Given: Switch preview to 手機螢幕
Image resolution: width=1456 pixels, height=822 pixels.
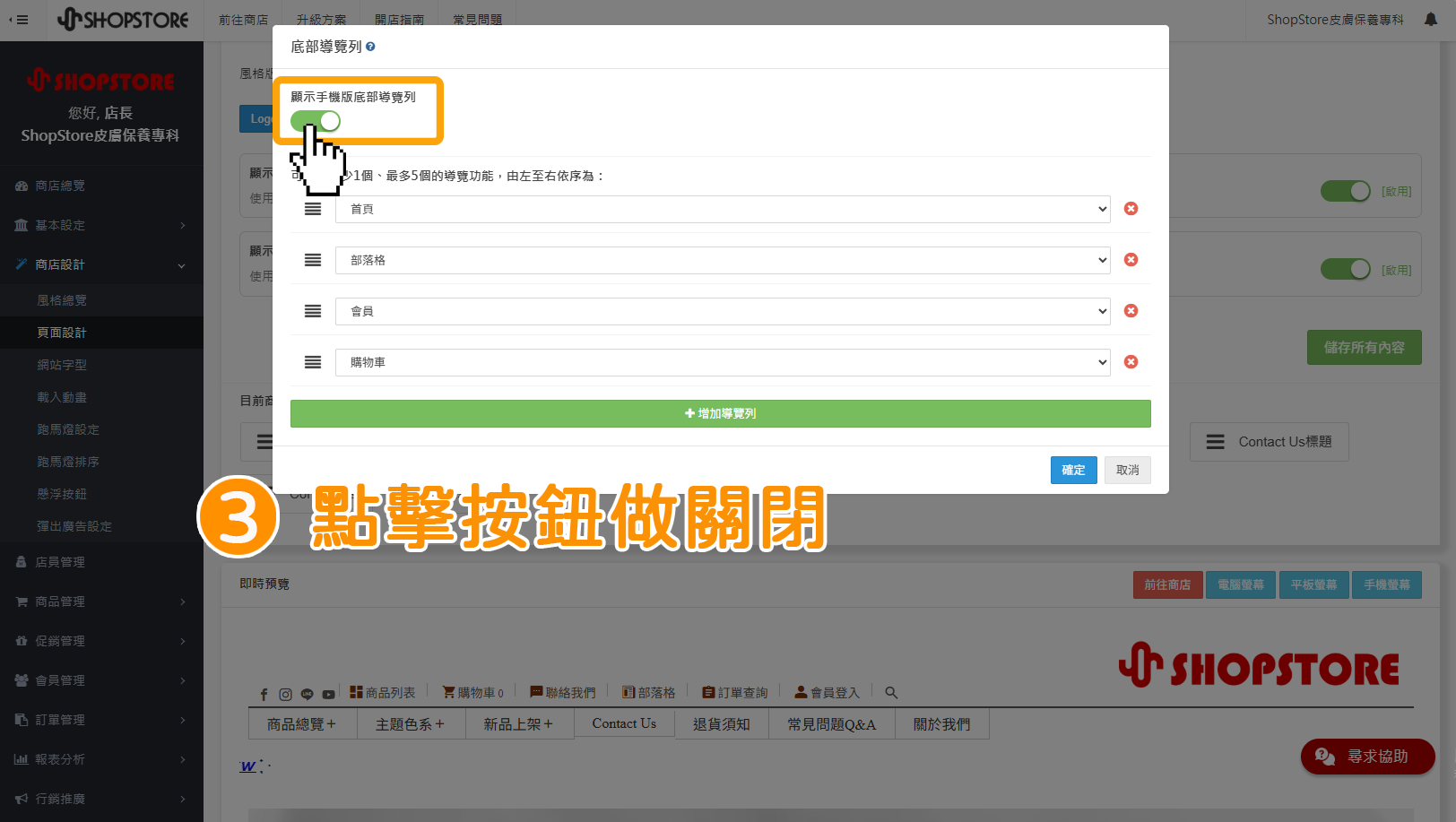Looking at the screenshot, I should coord(1387,584).
